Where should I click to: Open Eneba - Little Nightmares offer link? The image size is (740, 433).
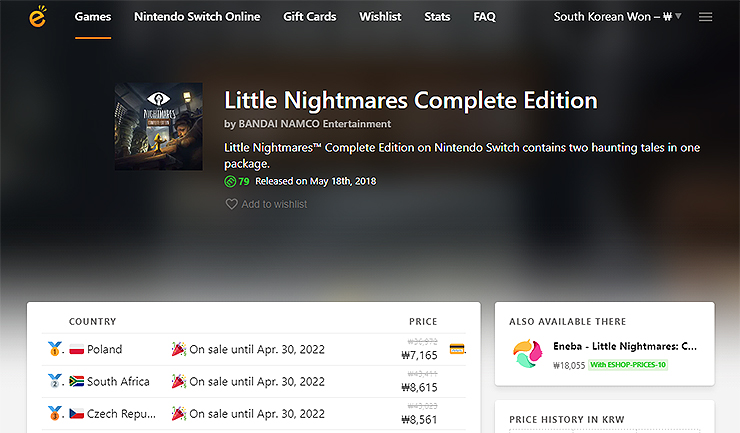pyautogui.click(x=625, y=346)
